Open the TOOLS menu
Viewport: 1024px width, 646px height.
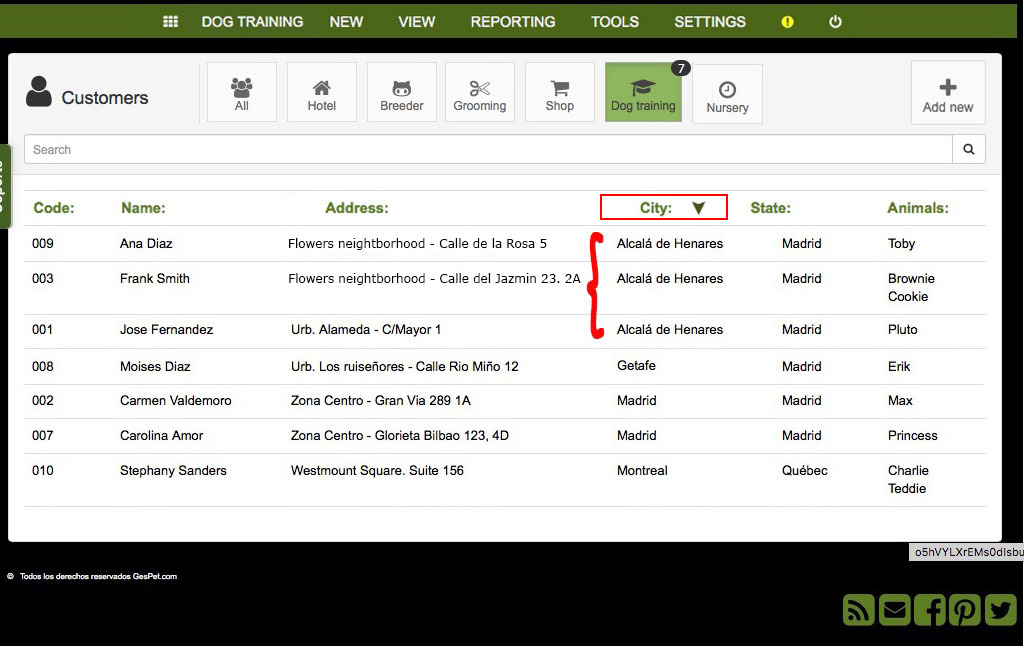pyautogui.click(x=615, y=22)
